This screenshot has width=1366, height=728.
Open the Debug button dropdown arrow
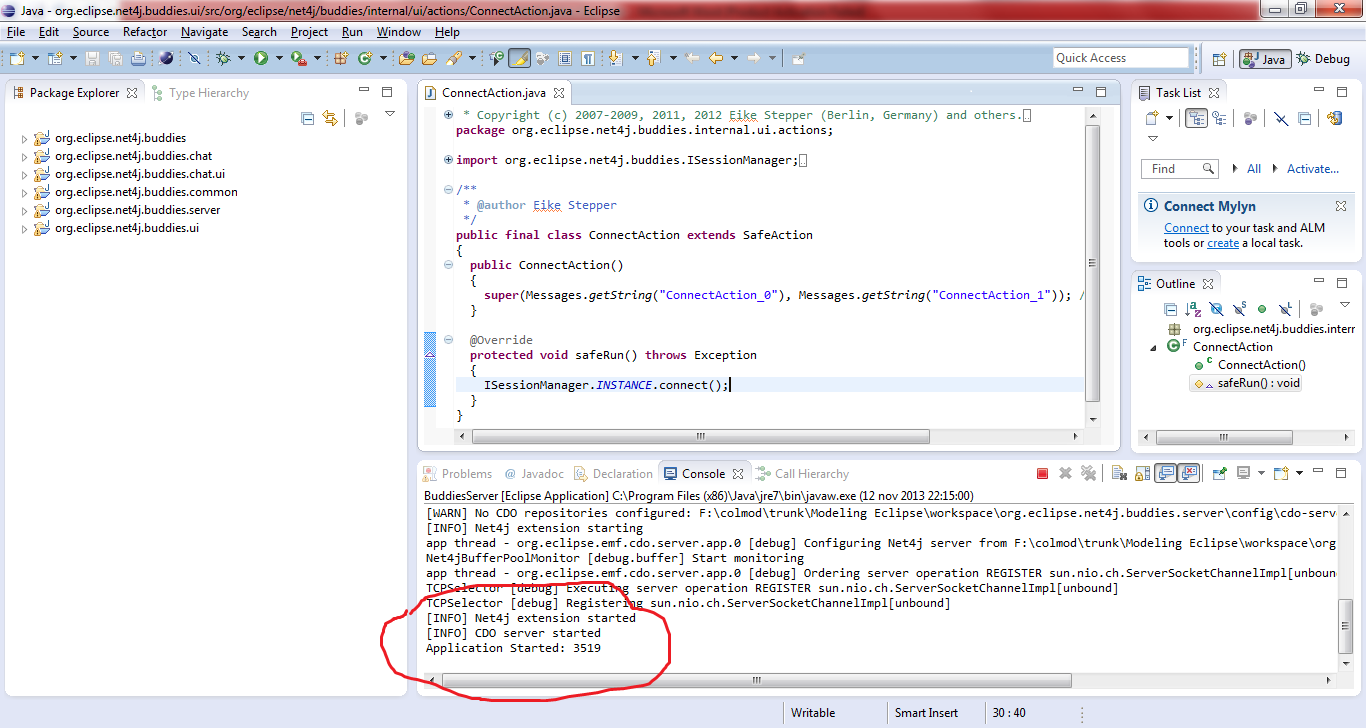(242, 58)
